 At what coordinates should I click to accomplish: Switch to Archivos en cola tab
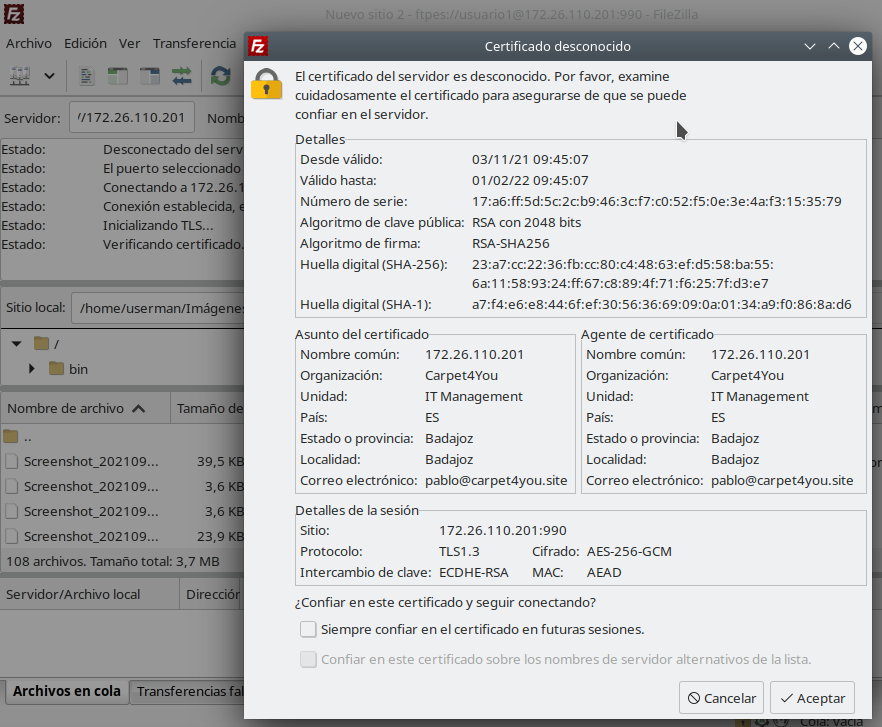click(x=66, y=691)
